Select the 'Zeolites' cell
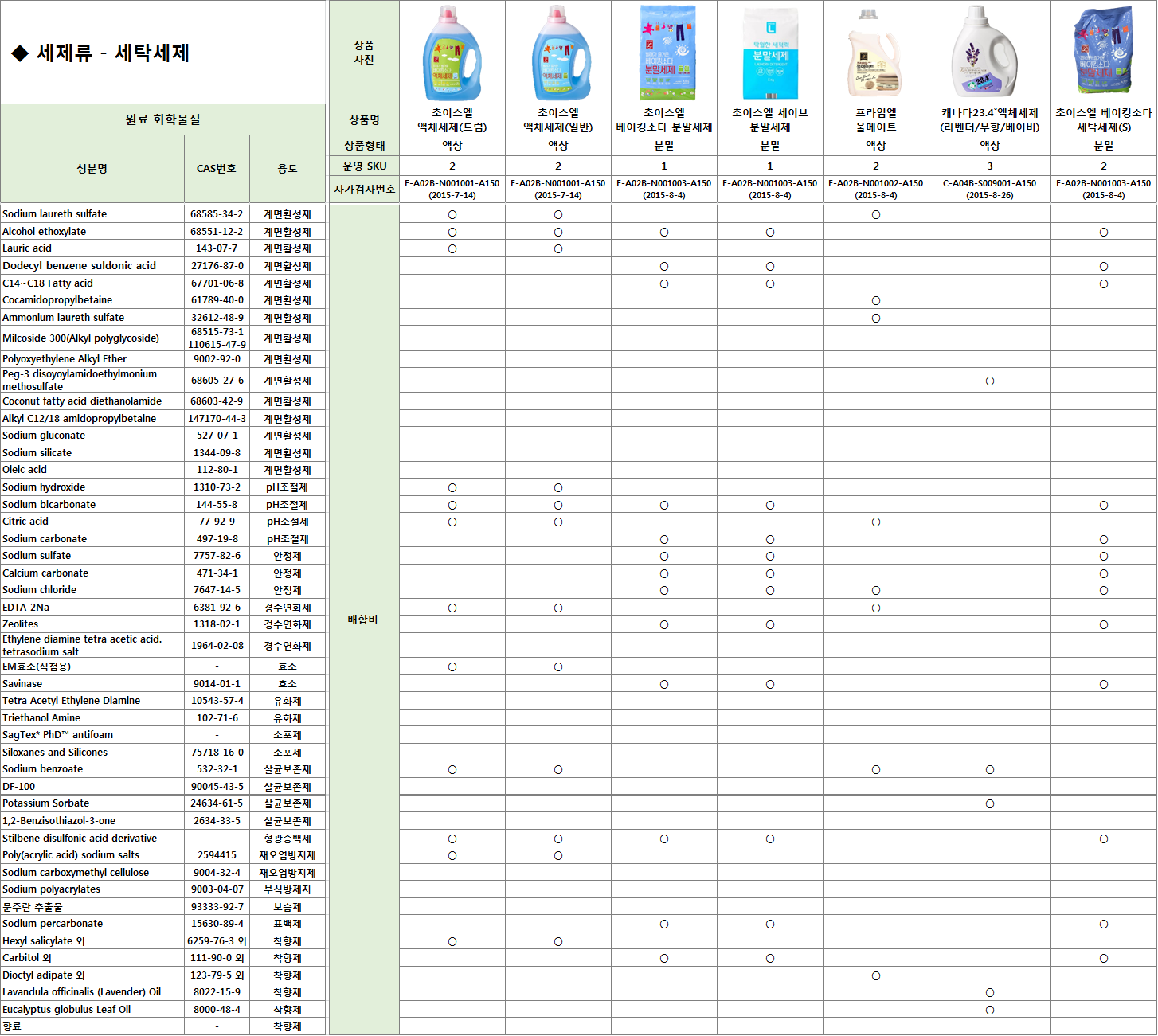The image size is (1158, 1036). coord(92,624)
